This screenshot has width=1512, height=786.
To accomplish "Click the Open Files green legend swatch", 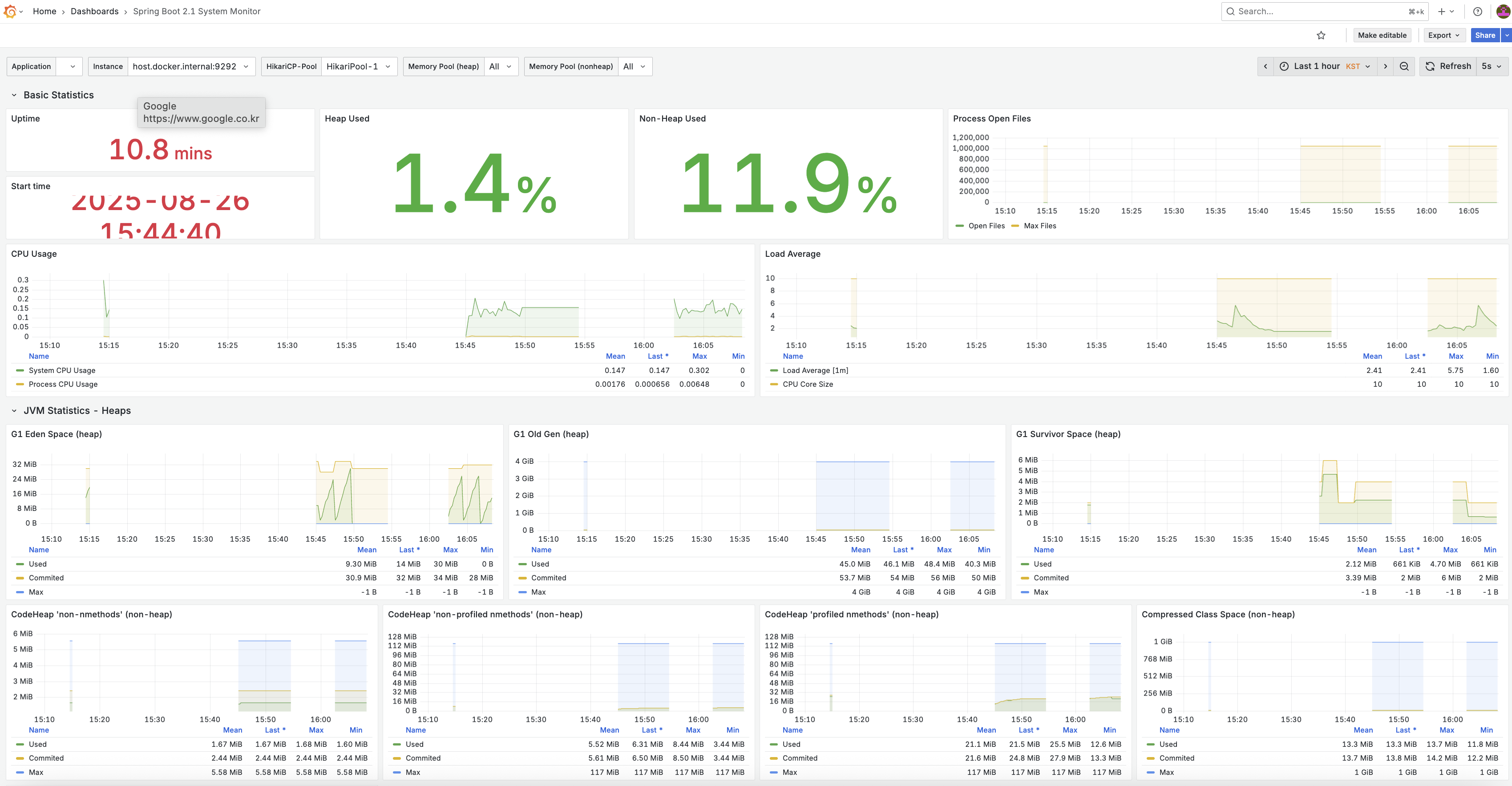I will pos(959,226).
